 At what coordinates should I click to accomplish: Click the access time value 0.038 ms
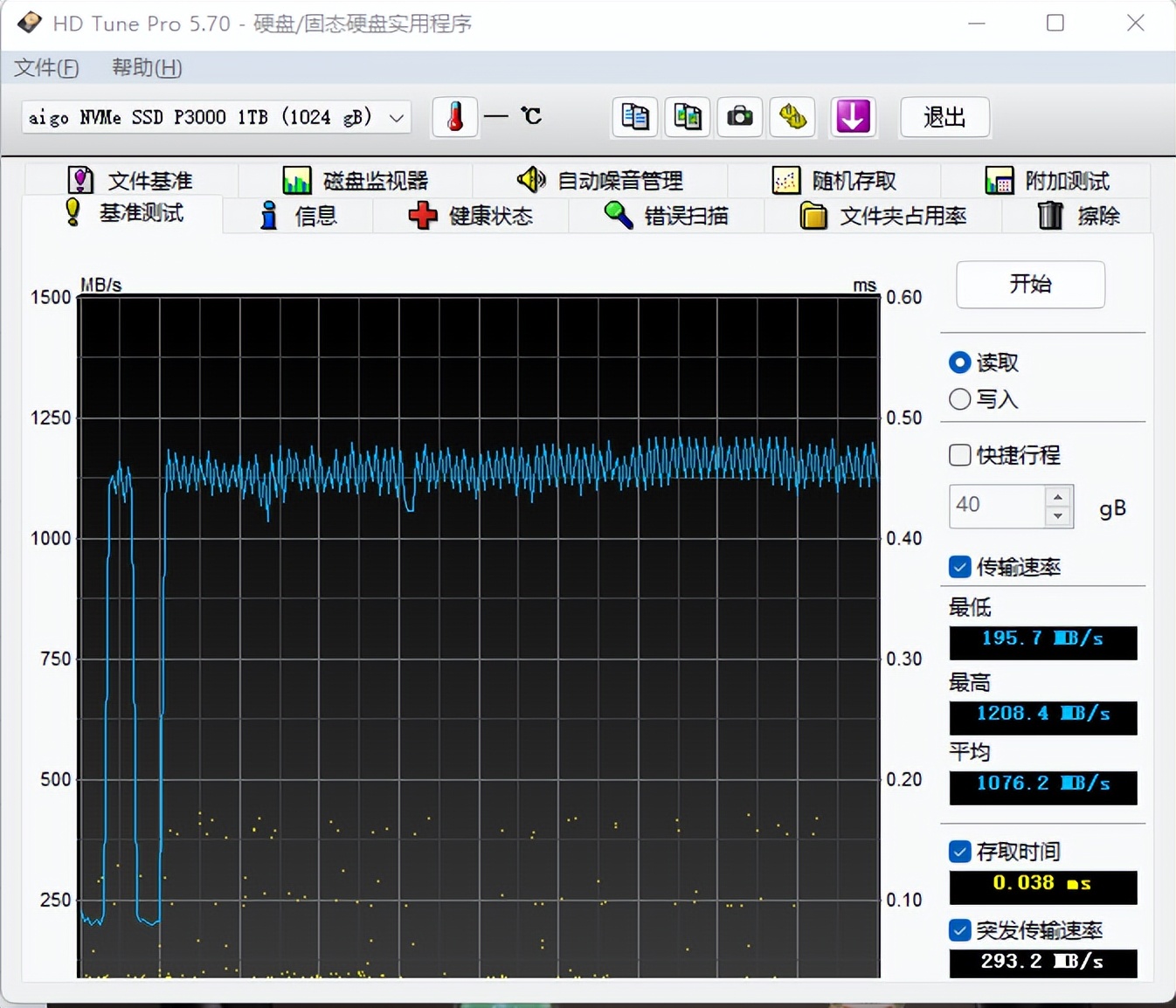(x=1043, y=887)
